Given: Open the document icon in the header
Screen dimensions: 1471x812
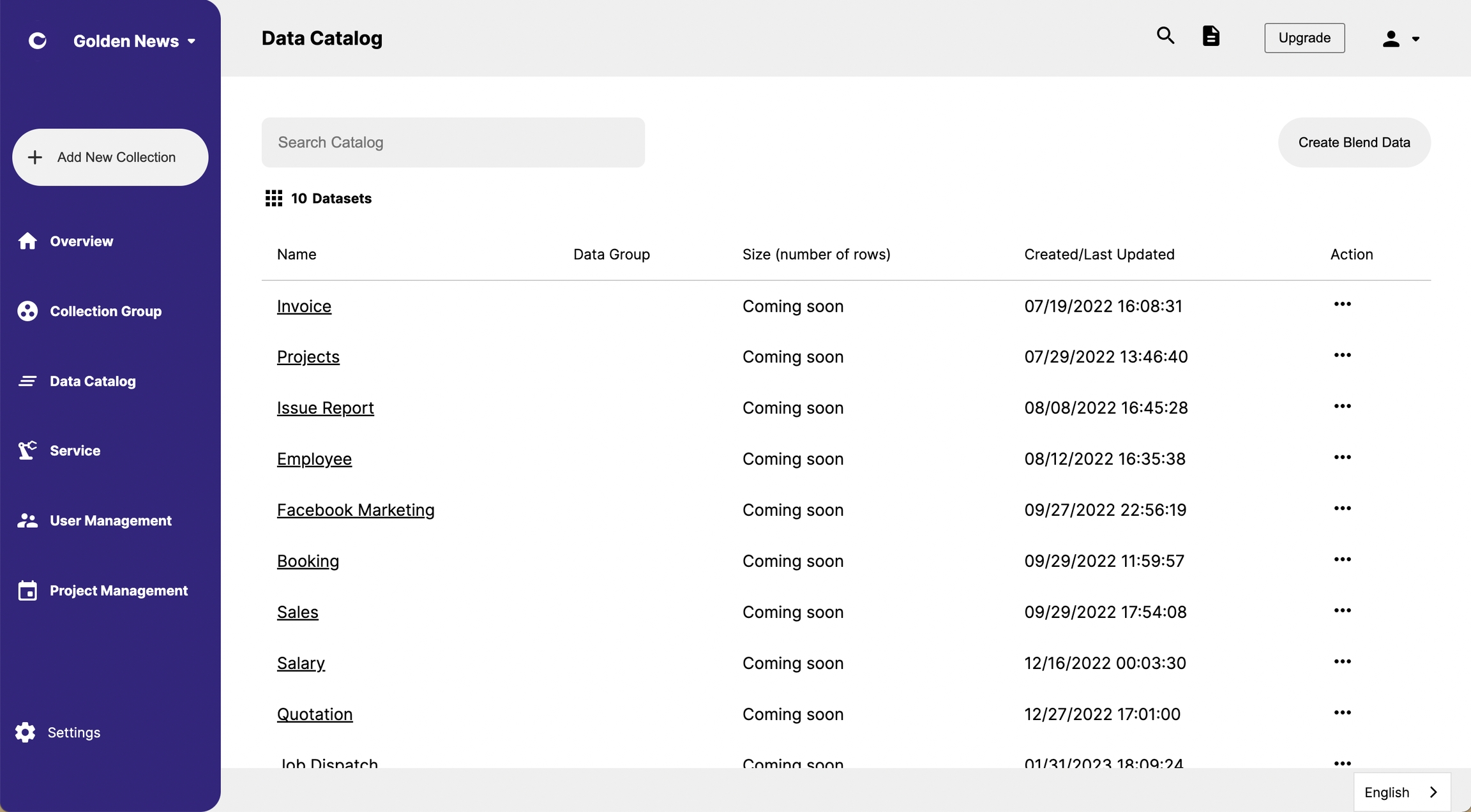Looking at the screenshot, I should [x=1211, y=36].
